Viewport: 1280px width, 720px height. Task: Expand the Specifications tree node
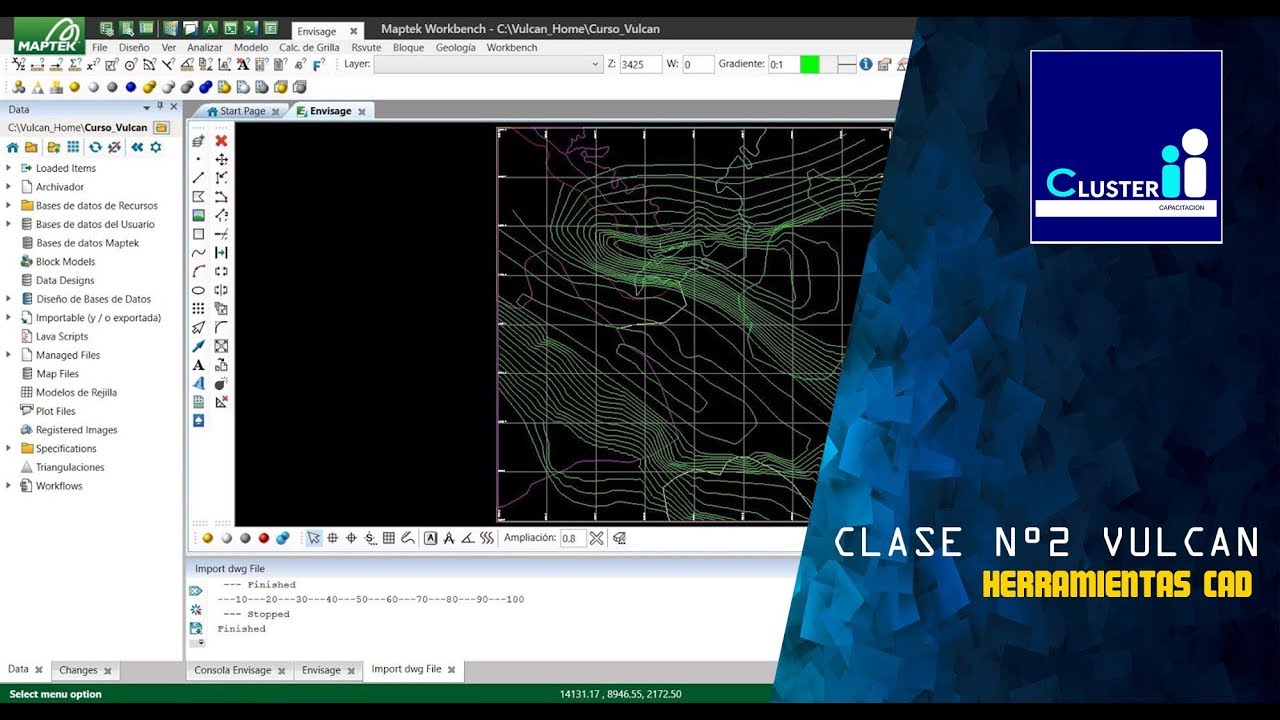9,448
